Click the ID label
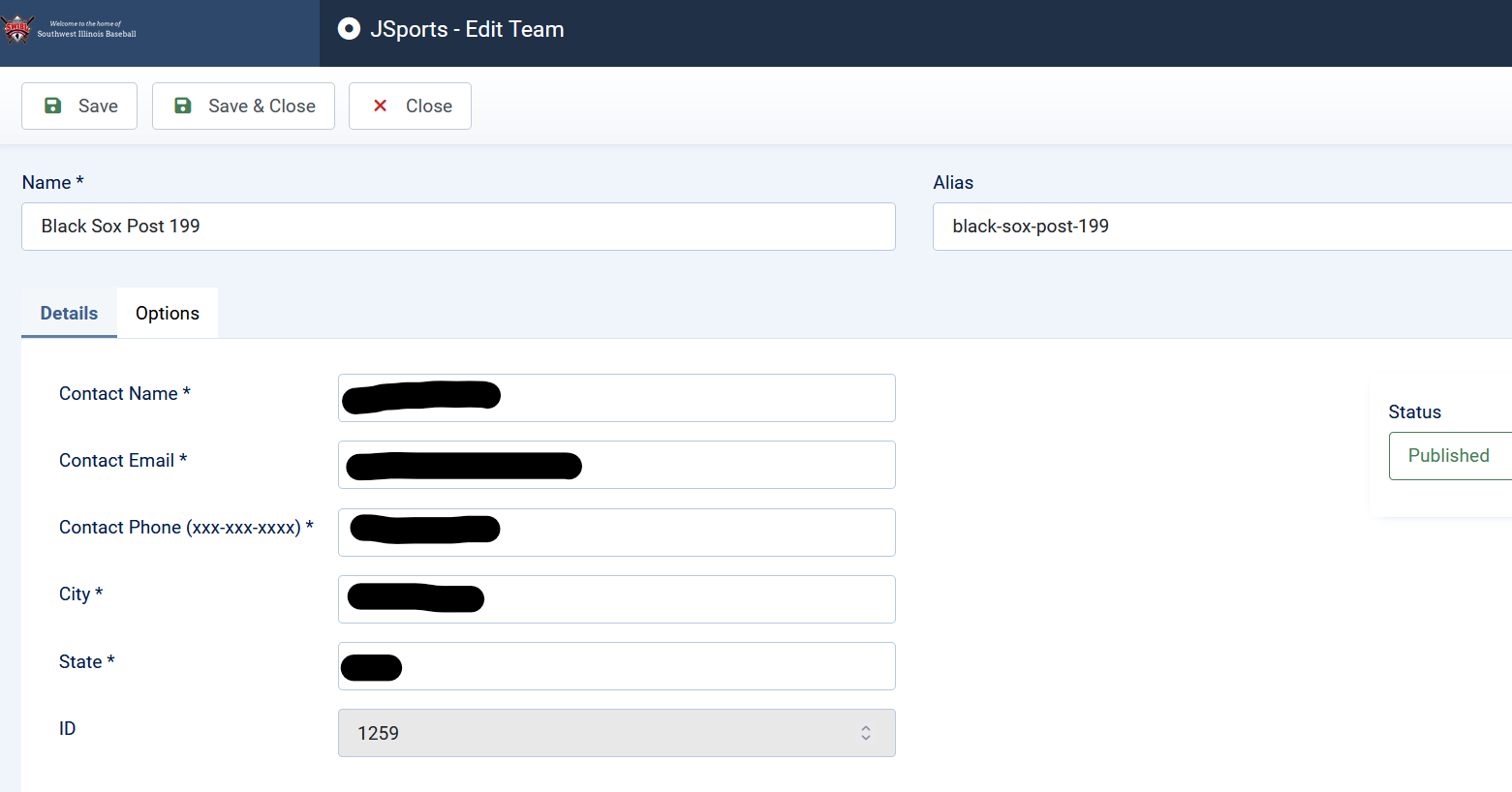 click(x=67, y=728)
